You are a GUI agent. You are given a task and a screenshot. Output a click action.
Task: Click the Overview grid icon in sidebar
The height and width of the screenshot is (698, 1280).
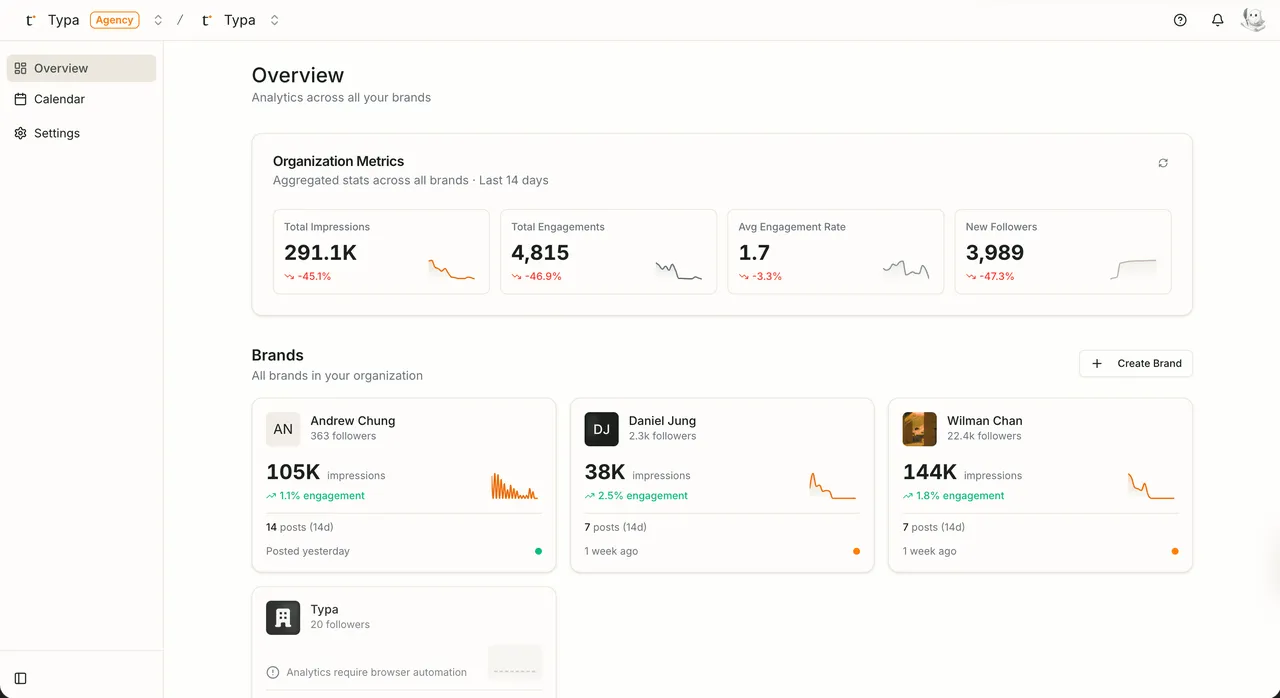click(21, 68)
